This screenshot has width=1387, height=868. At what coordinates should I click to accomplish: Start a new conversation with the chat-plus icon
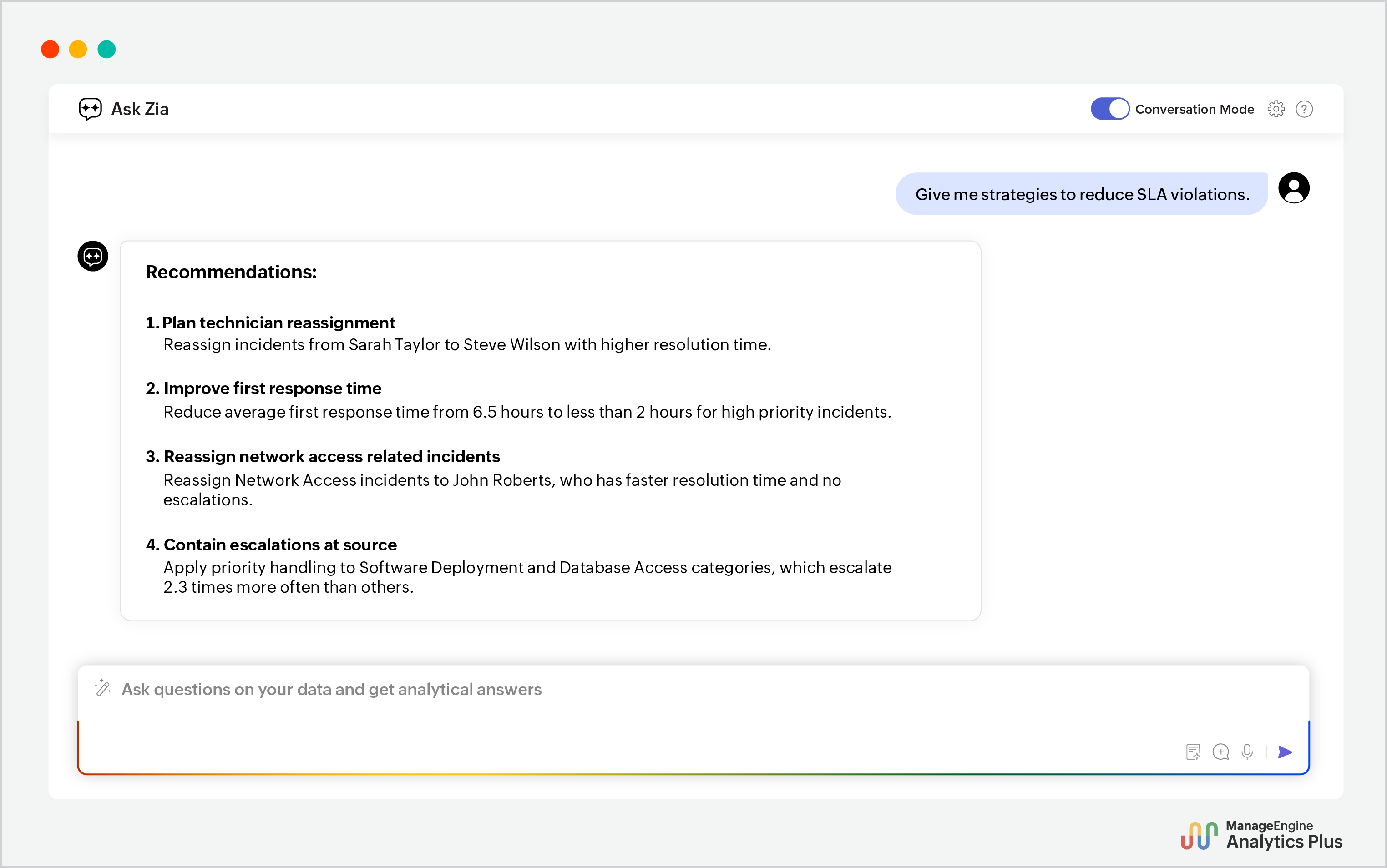pos(1221,751)
